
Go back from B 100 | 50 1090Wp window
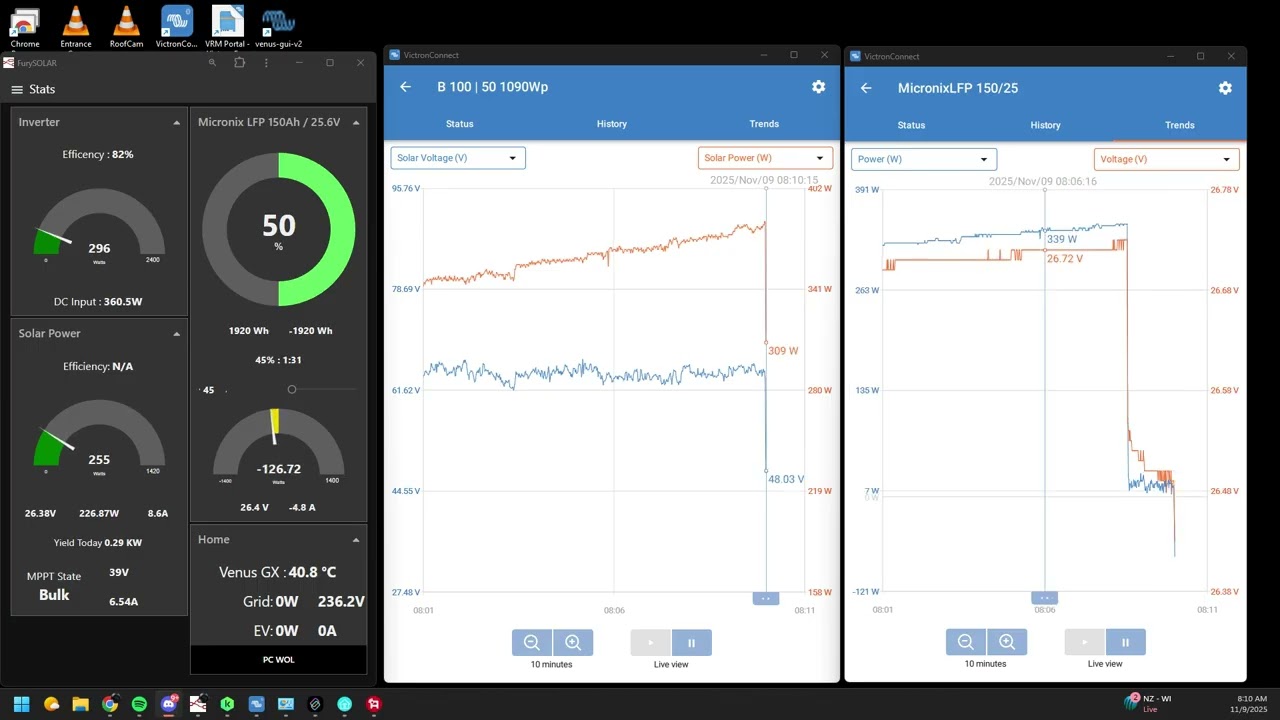405,87
